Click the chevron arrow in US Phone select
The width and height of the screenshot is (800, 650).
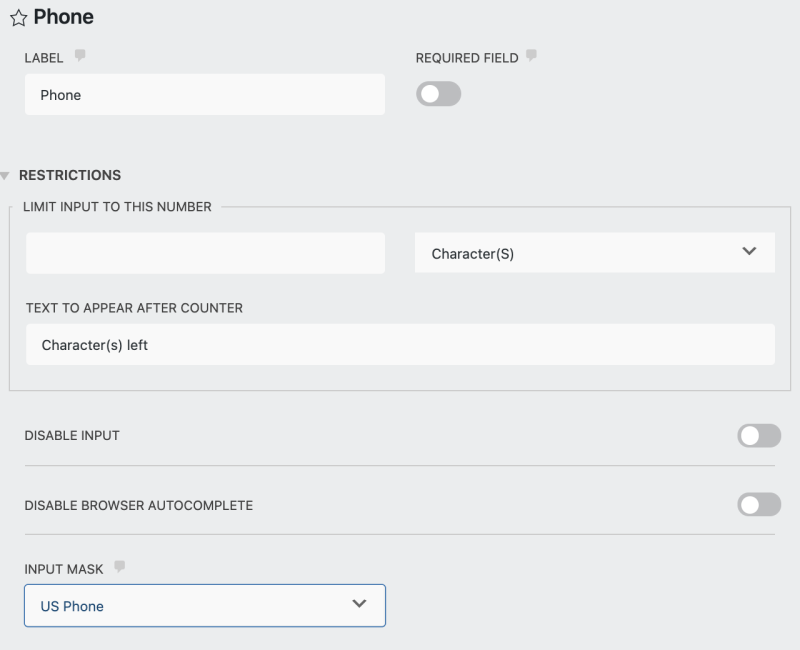pos(359,604)
